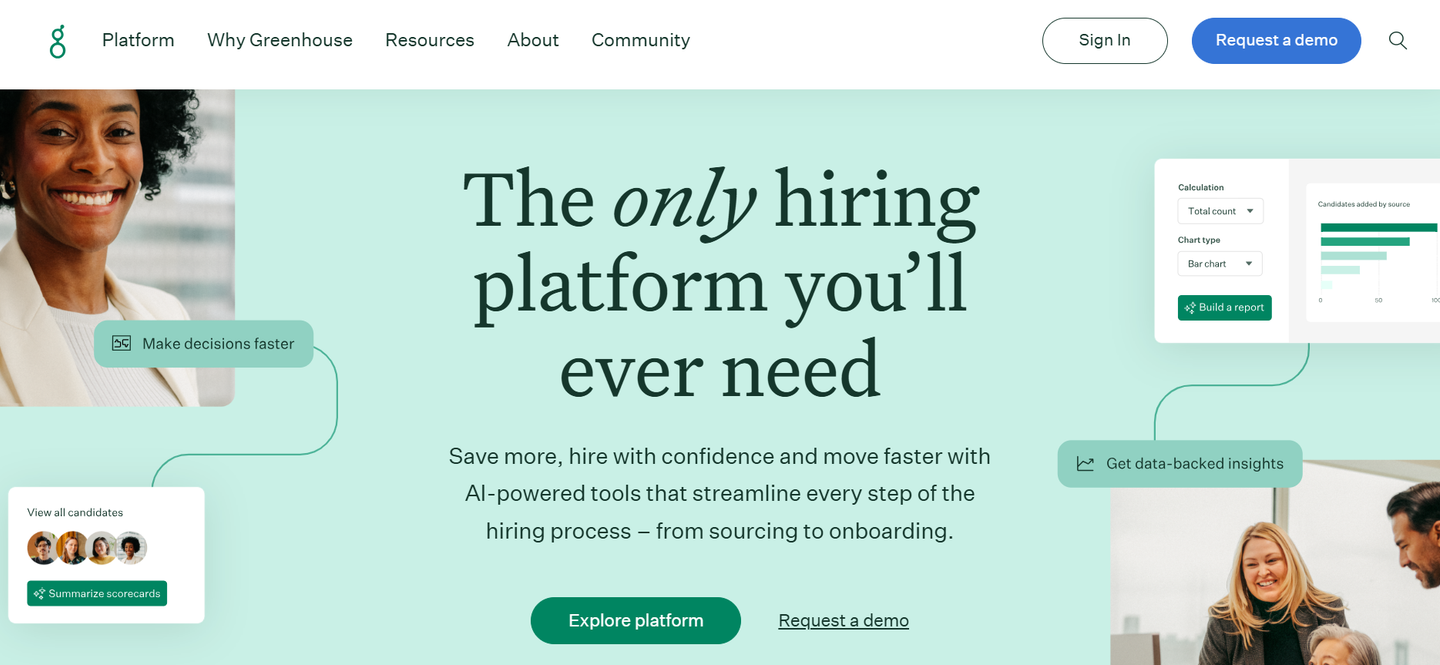Image resolution: width=1440 pixels, height=665 pixels.
Task: Click the smiling woman photo at top left
Action: click(117, 248)
